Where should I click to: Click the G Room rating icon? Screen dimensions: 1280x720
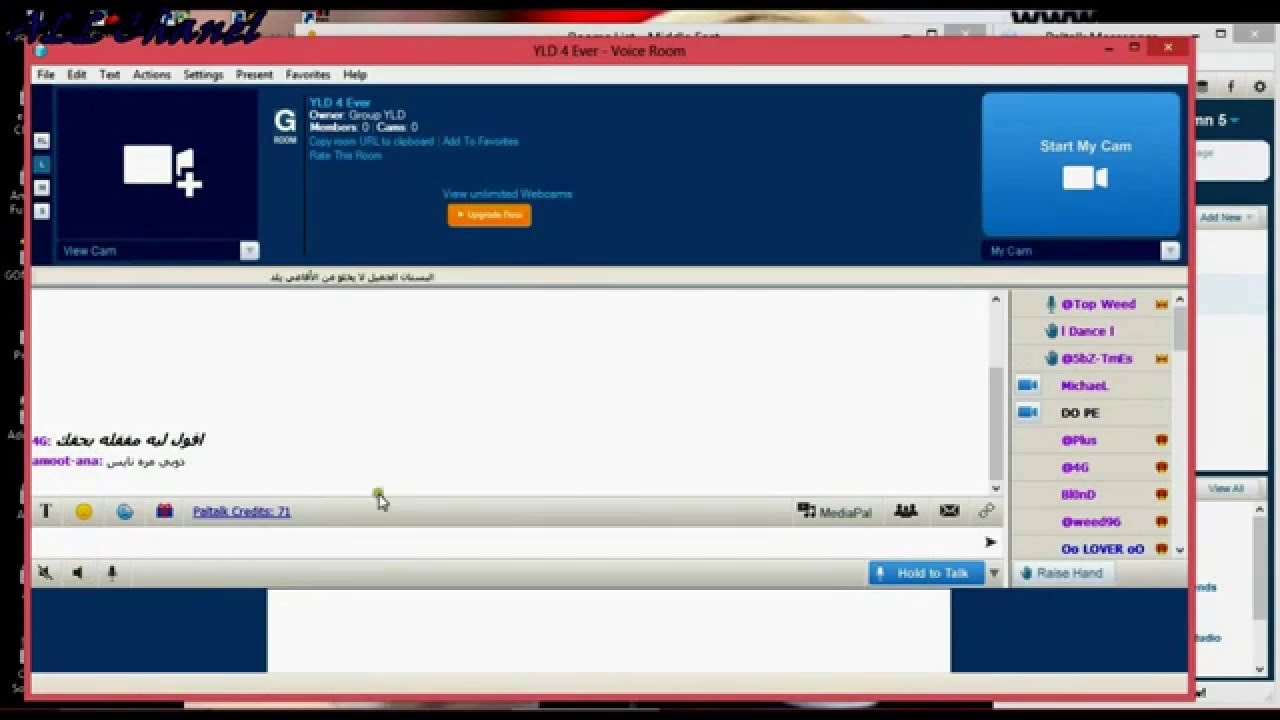point(285,125)
